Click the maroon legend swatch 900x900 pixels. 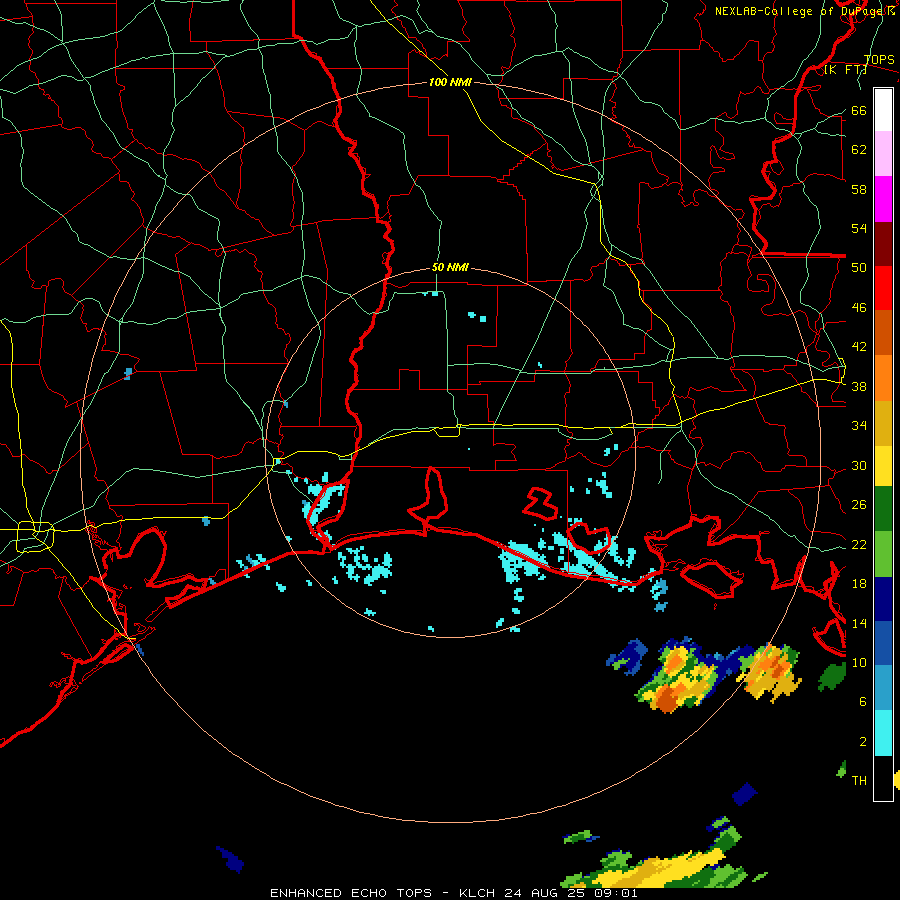pyautogui.click(x=883, y=244)
